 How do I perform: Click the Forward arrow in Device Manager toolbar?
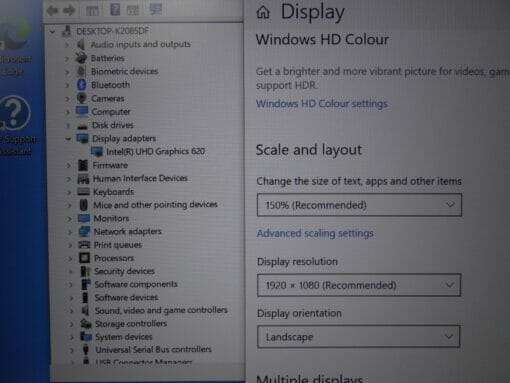pos(69,11)
